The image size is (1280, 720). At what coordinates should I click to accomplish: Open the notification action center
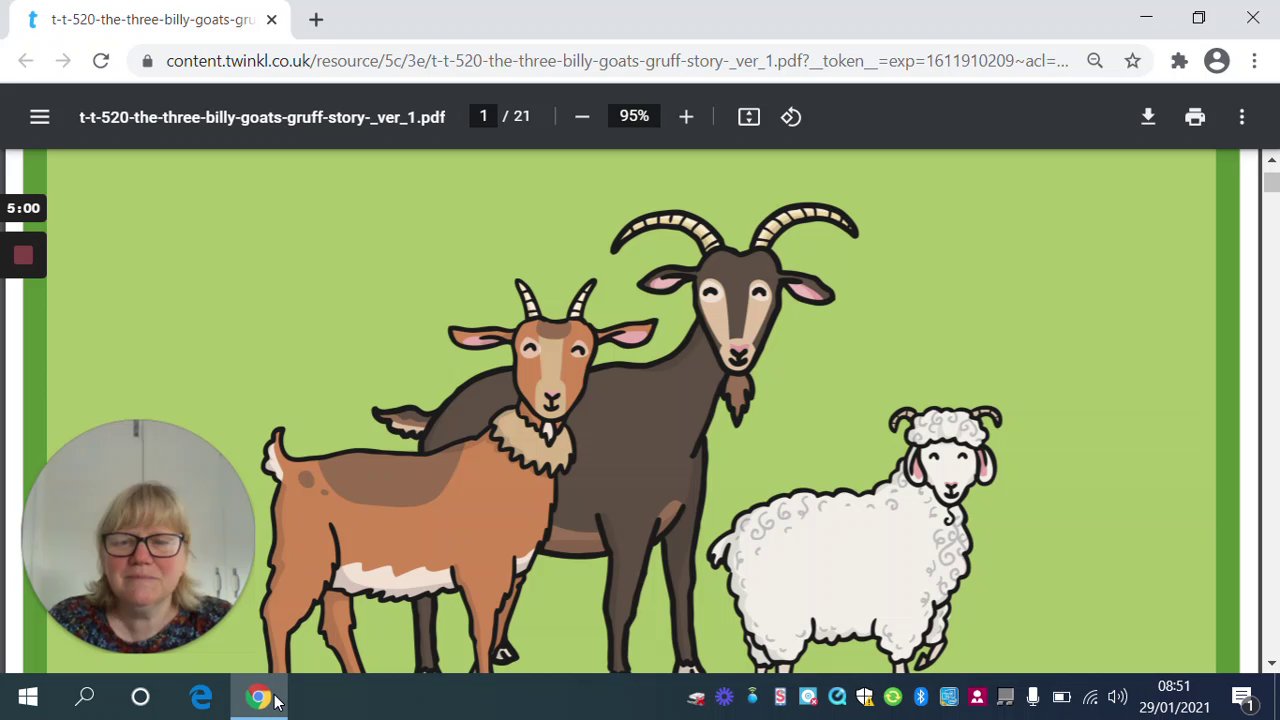1243,697
